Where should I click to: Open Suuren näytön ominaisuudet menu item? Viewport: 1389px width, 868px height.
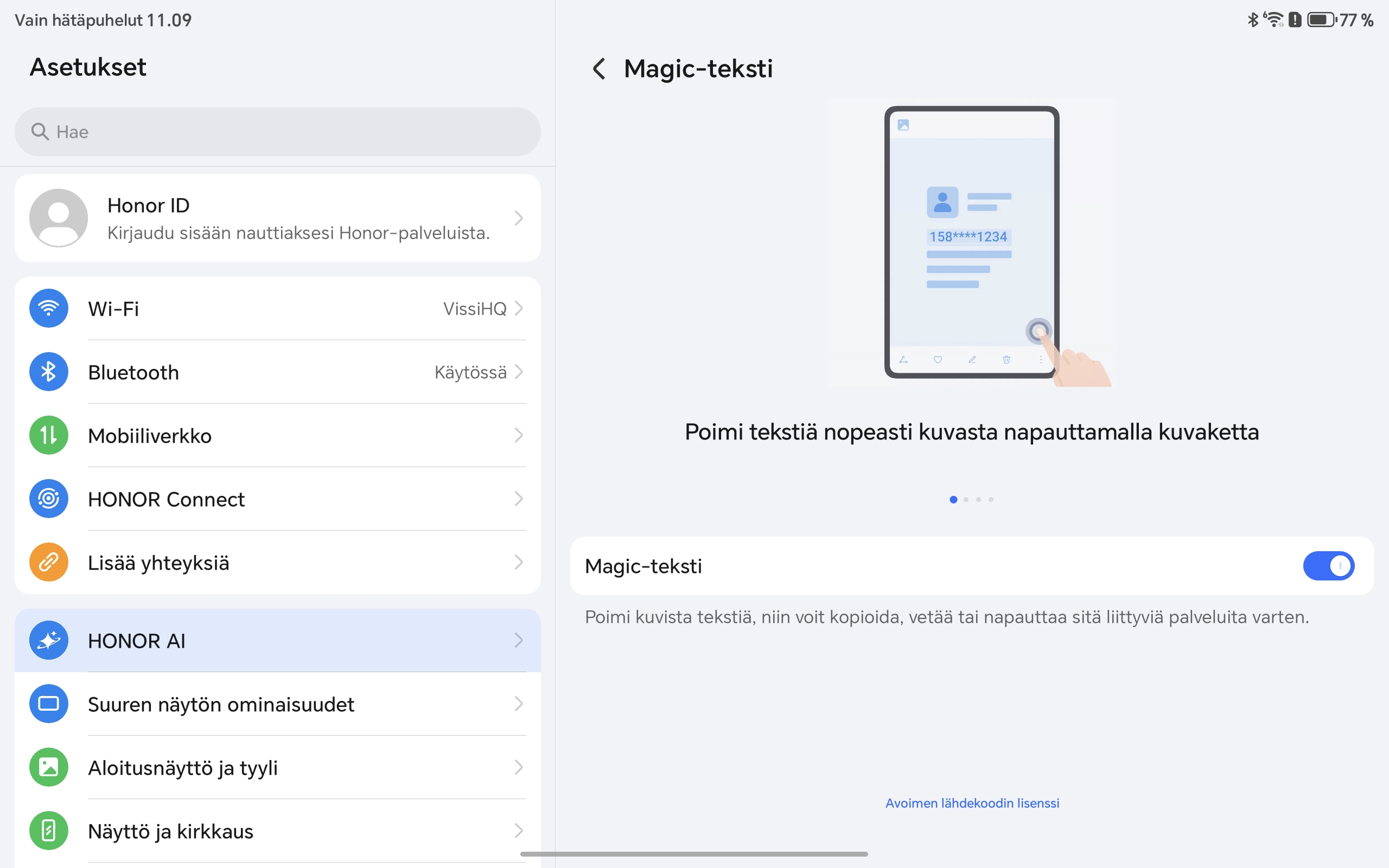[221, 704]
